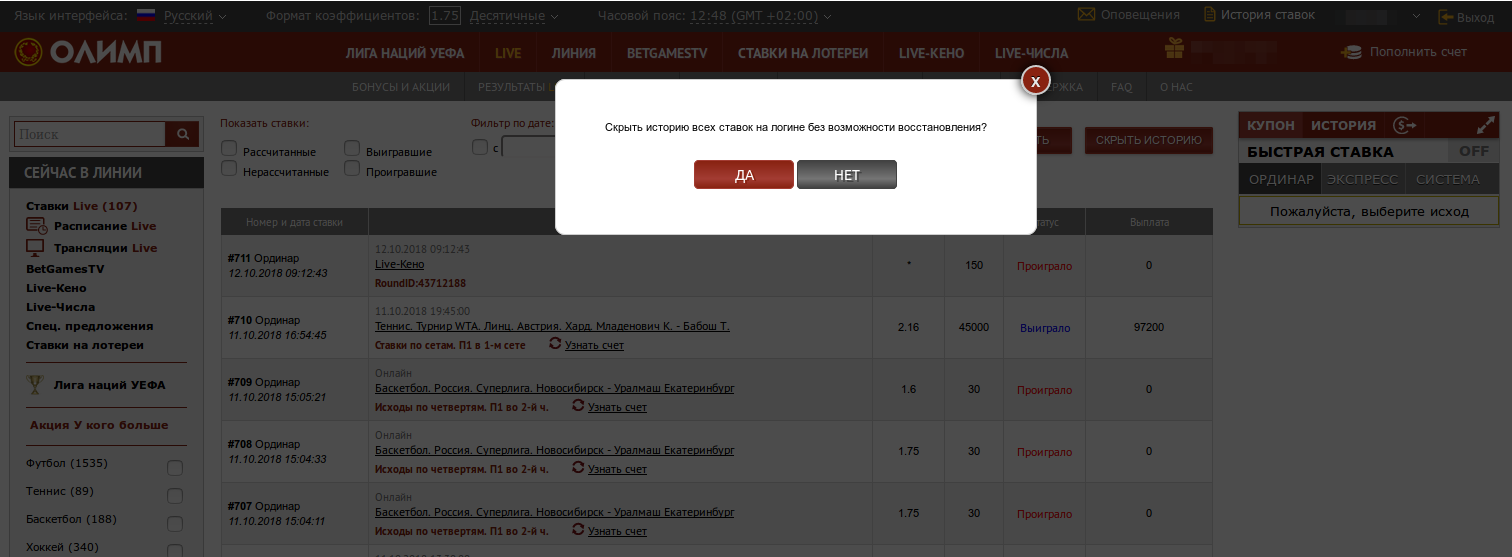Open the Десятичные odds format dropdown
The width and height of the screenshot is (1512, 557).
click(513, 16)
